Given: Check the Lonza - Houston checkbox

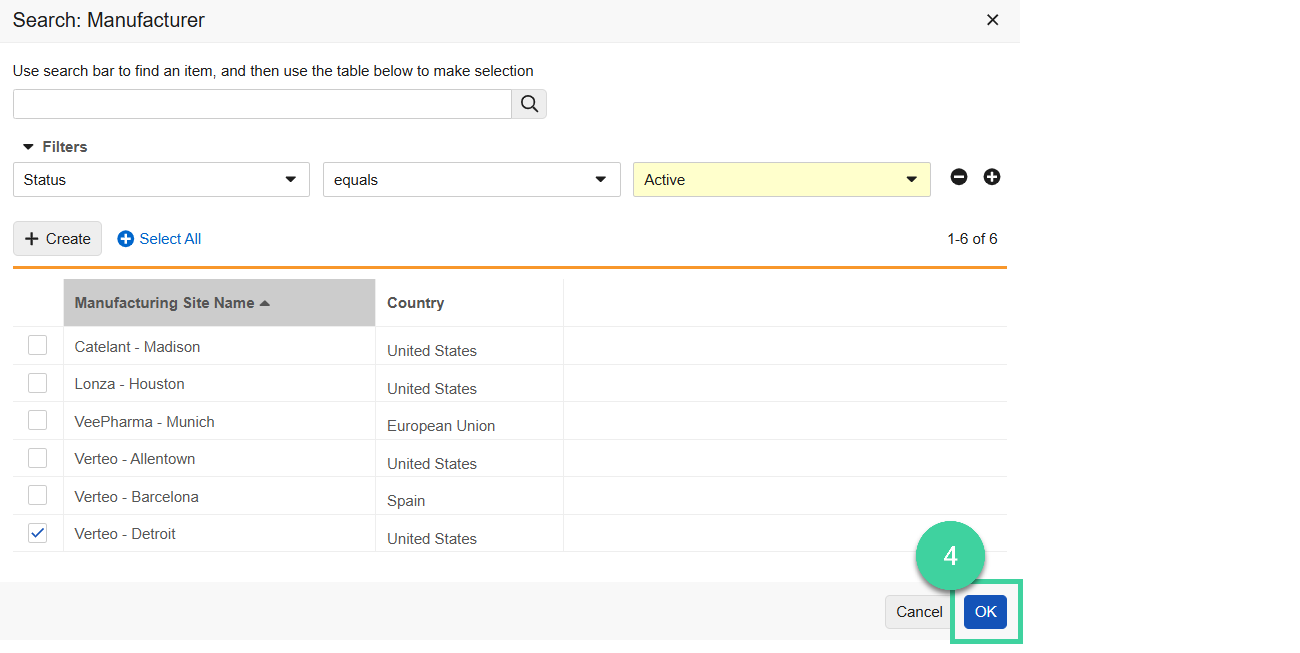Looking at the screenshot, I should pyautogui.click(x=37, y=383).
